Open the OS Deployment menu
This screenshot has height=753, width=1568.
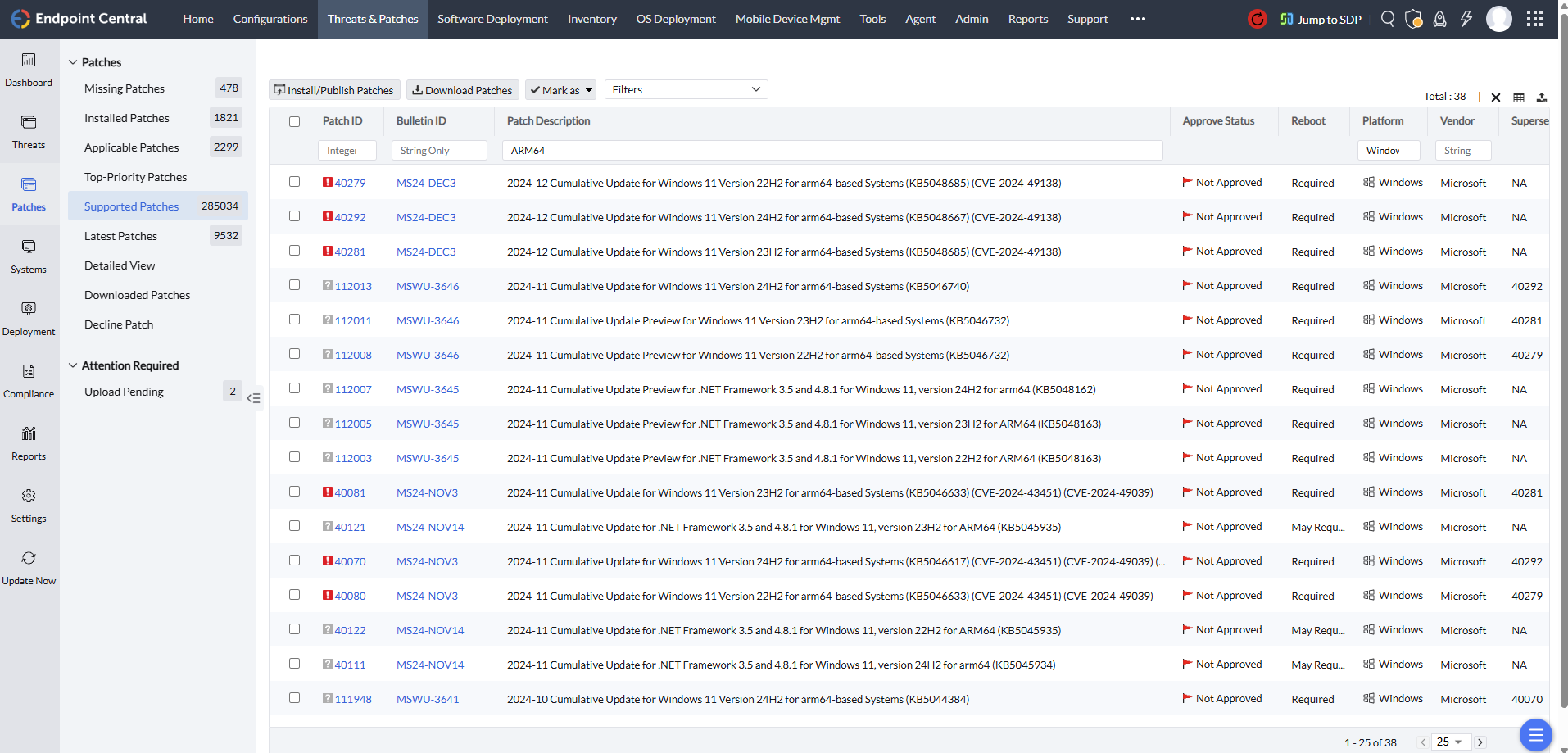[x=676, y=19]
